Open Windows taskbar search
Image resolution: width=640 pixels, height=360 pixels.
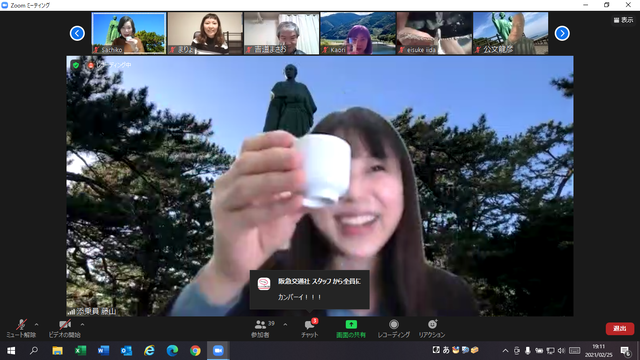(x=34, y=351)
